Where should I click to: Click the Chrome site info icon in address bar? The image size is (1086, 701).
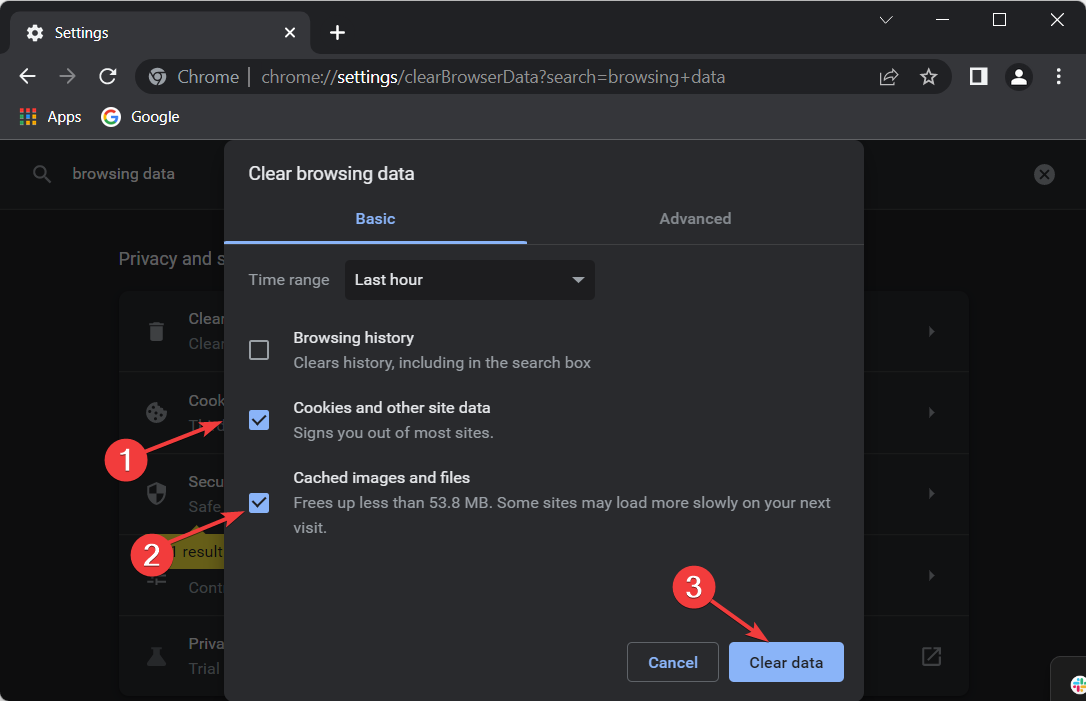(158, 77)
